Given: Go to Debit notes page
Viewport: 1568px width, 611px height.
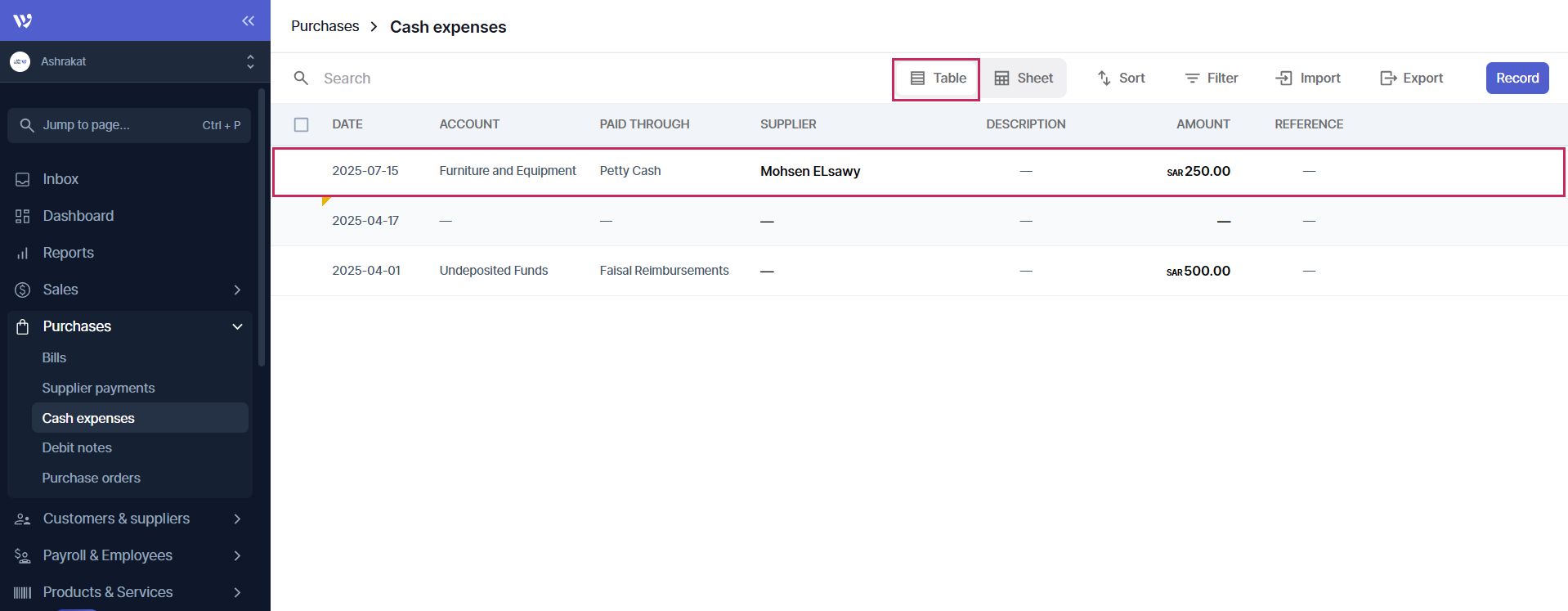Looking at the screenshot, I should pos(77,447).
